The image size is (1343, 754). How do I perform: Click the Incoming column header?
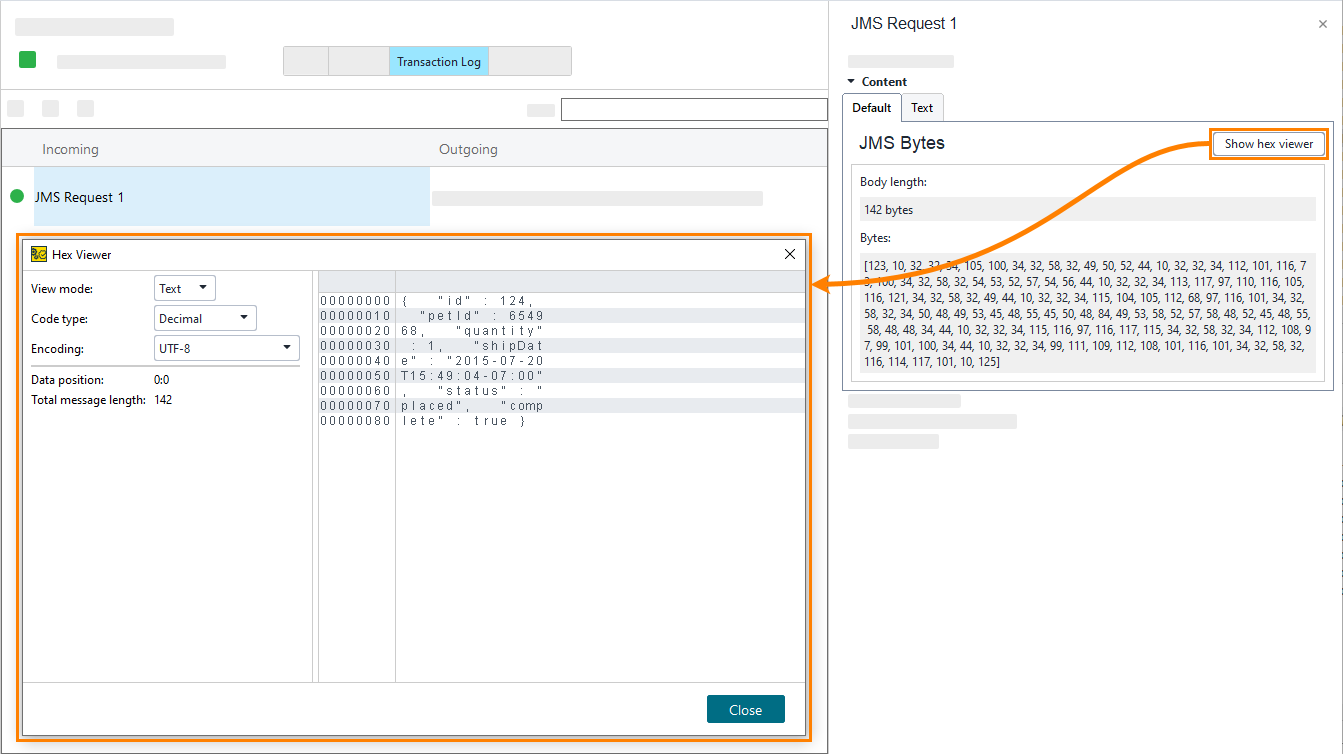pos(70,150)
